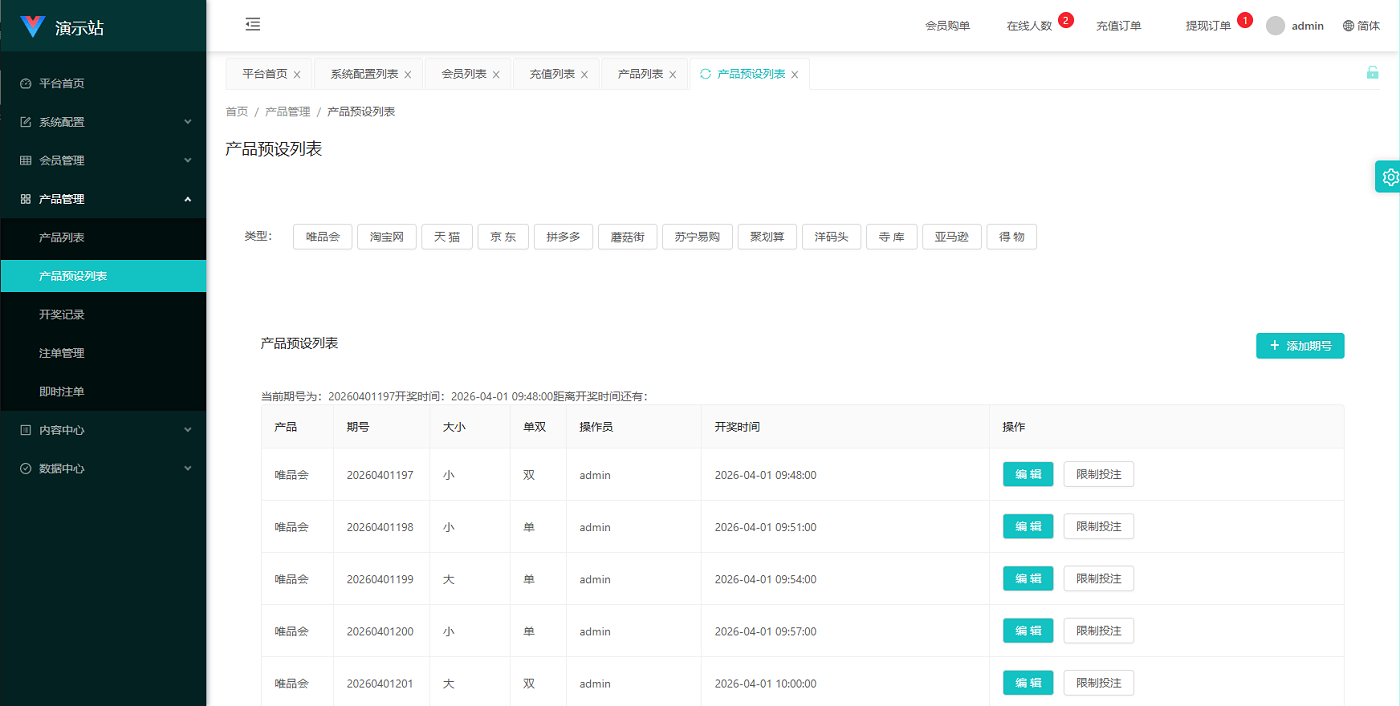Expand the 会员管理 sidebar menu
The height and width of the screenshot is (706, 1400).
tap(103, 160)
